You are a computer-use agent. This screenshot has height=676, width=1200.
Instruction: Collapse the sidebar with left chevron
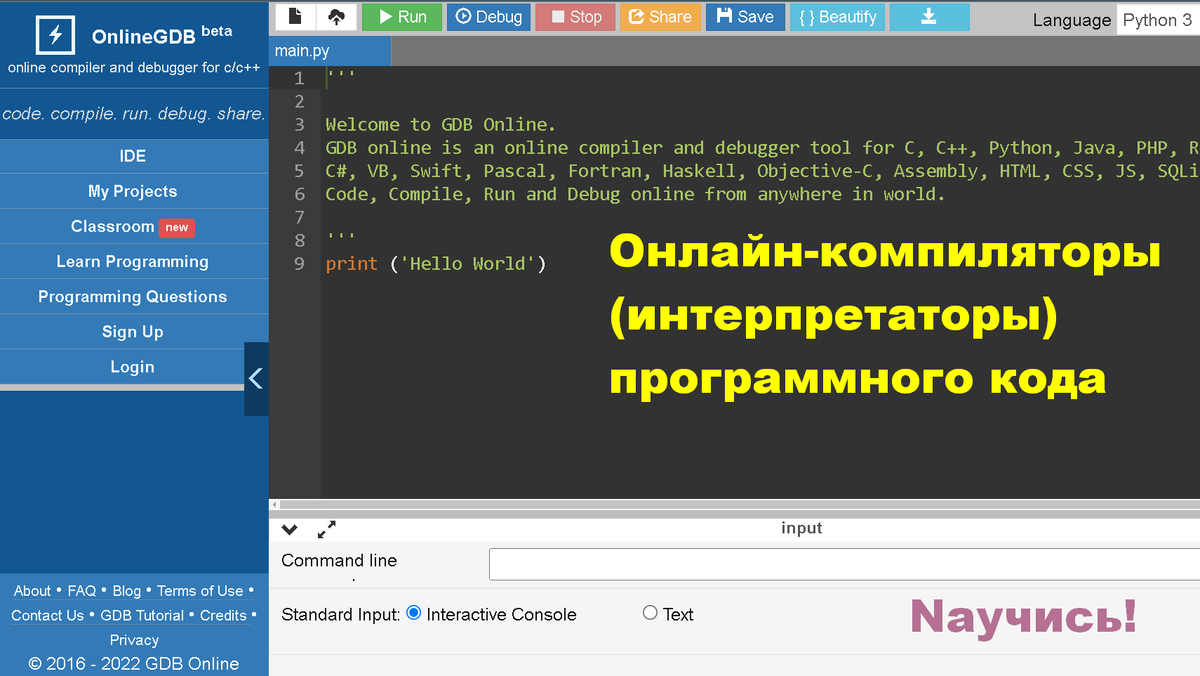pos(256,379)
